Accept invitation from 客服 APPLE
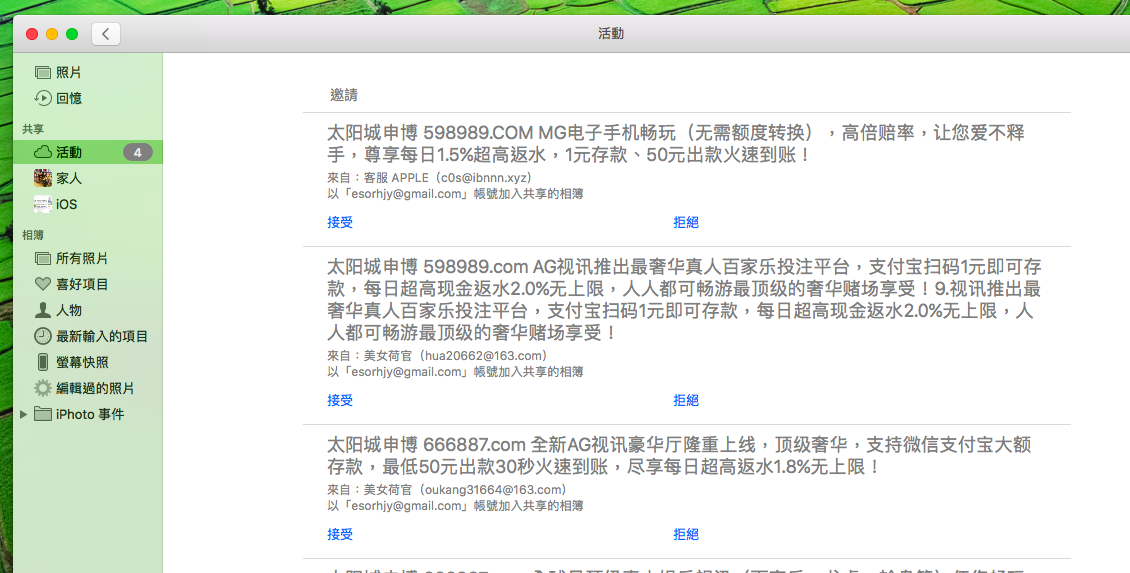The height and width of the screenshot is (573, 1130). 340,222
